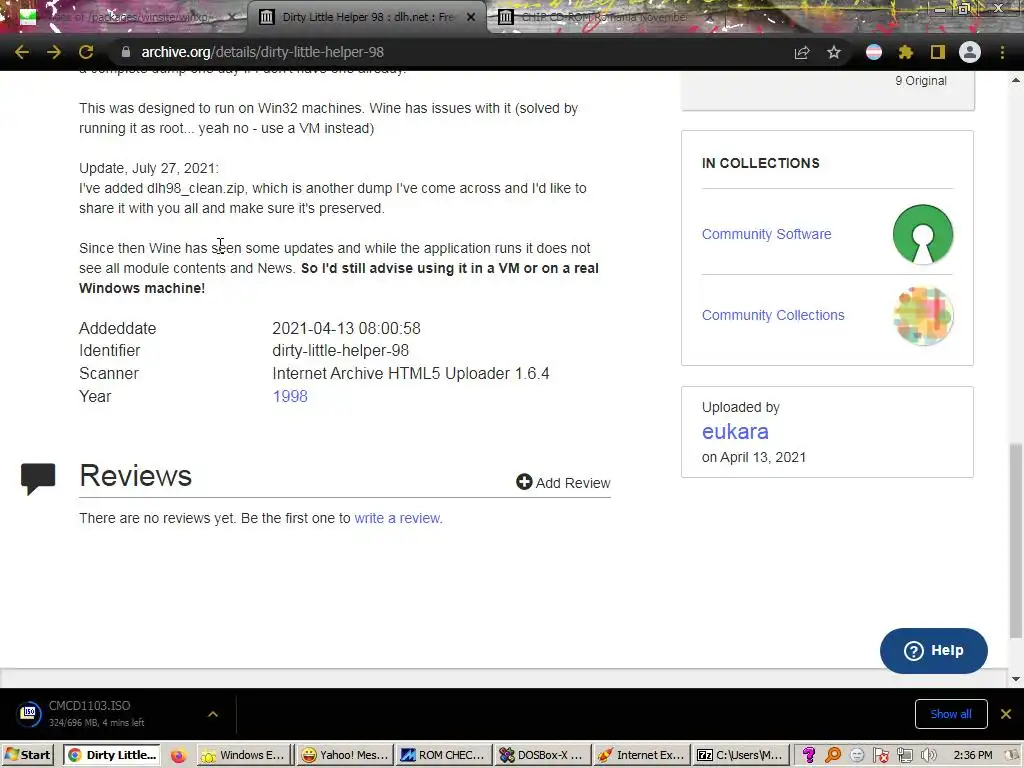Viewport: 1024px width, 768px height.
Task: Switch to the 7-Zip C:\Users taskbar window
Action: (x=741, y=755)
